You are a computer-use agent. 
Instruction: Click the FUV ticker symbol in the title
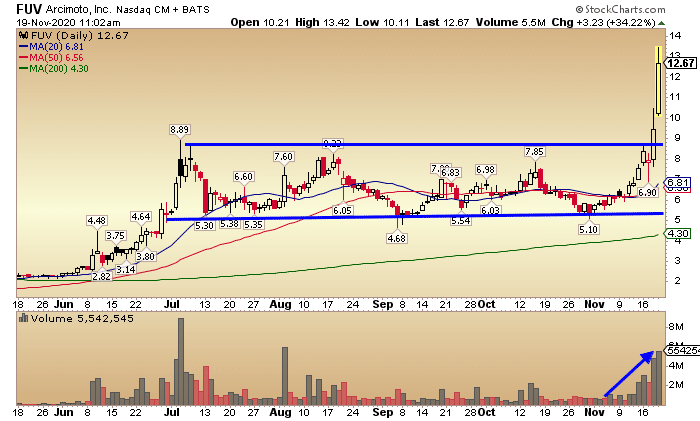coord(29,9)
